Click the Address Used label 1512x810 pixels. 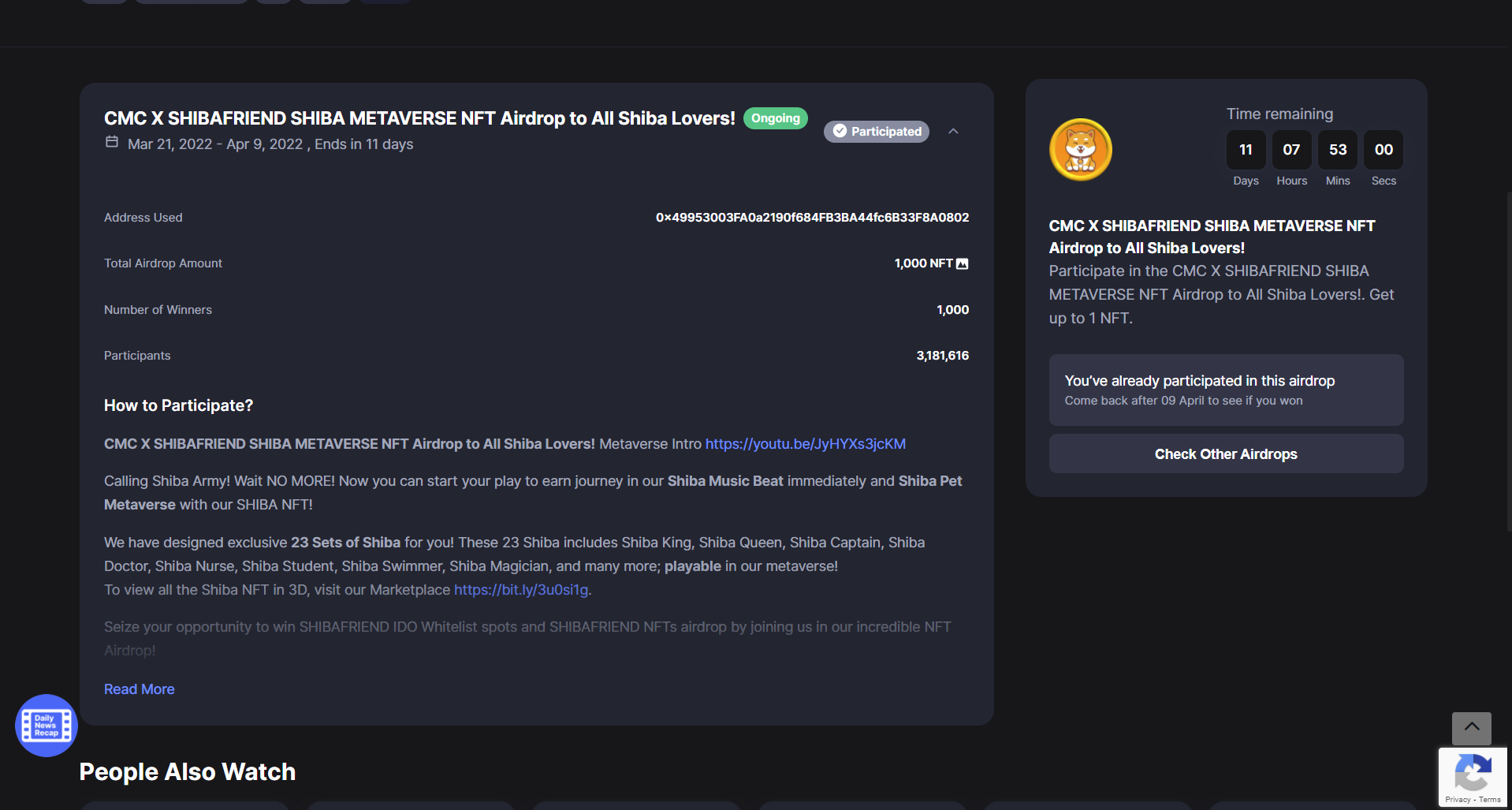(143, 218)
